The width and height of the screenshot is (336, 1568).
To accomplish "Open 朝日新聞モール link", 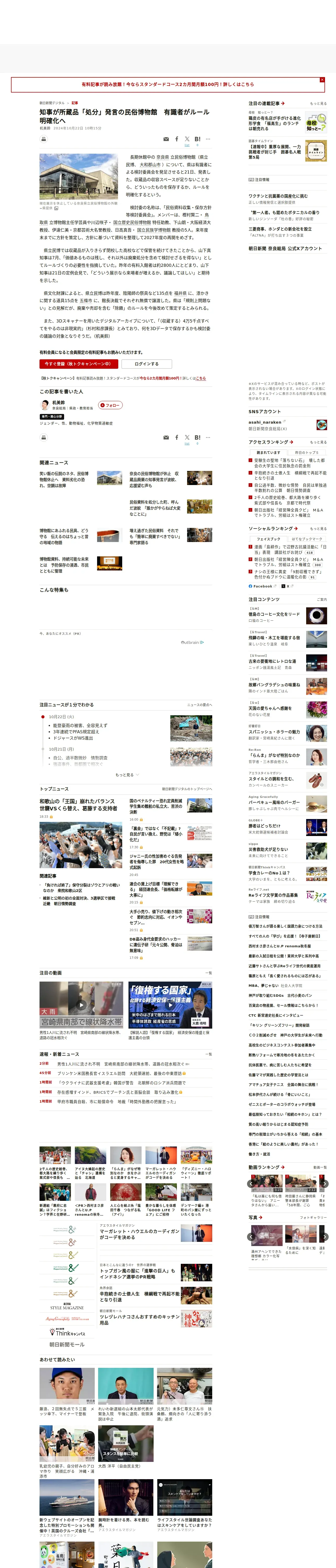I will pos(67,1345).
